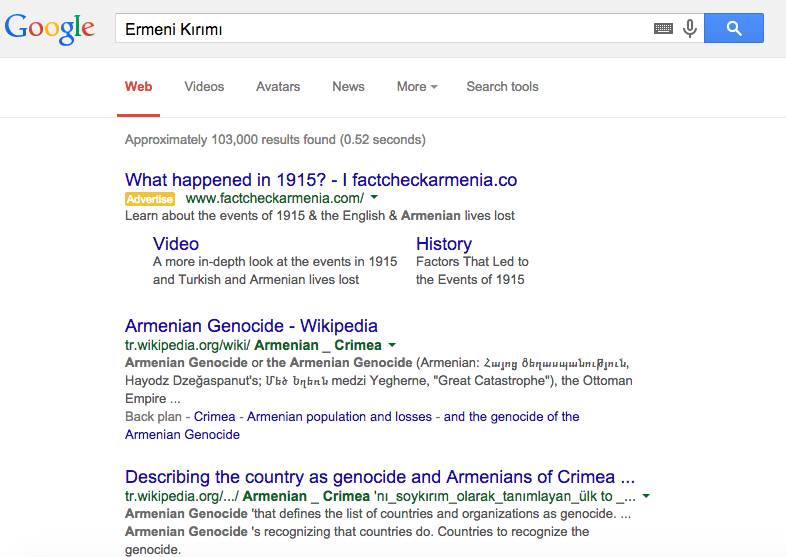Open 'What happened in 1915?' ad result
This screenshot has height=557, width=786.
[321, 180]
